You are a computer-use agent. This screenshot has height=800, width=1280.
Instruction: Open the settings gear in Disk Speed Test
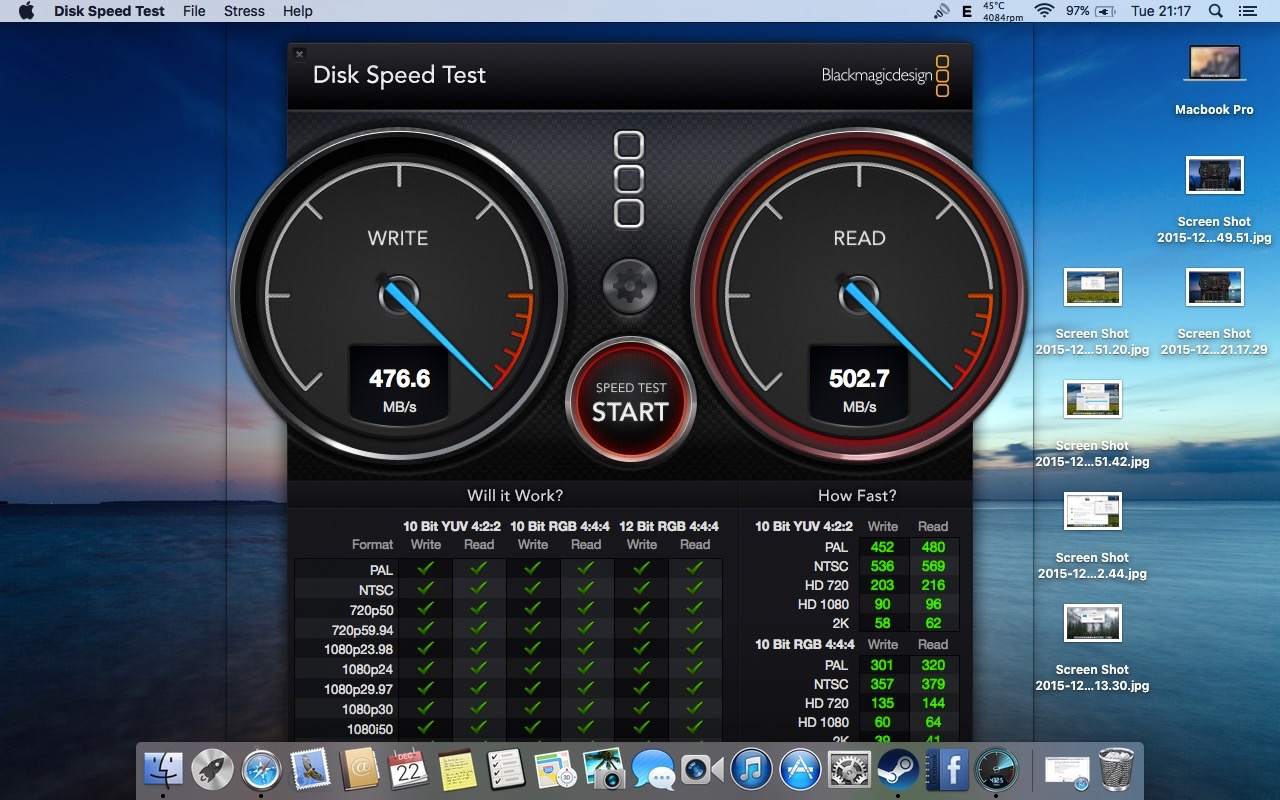(629, 285)
